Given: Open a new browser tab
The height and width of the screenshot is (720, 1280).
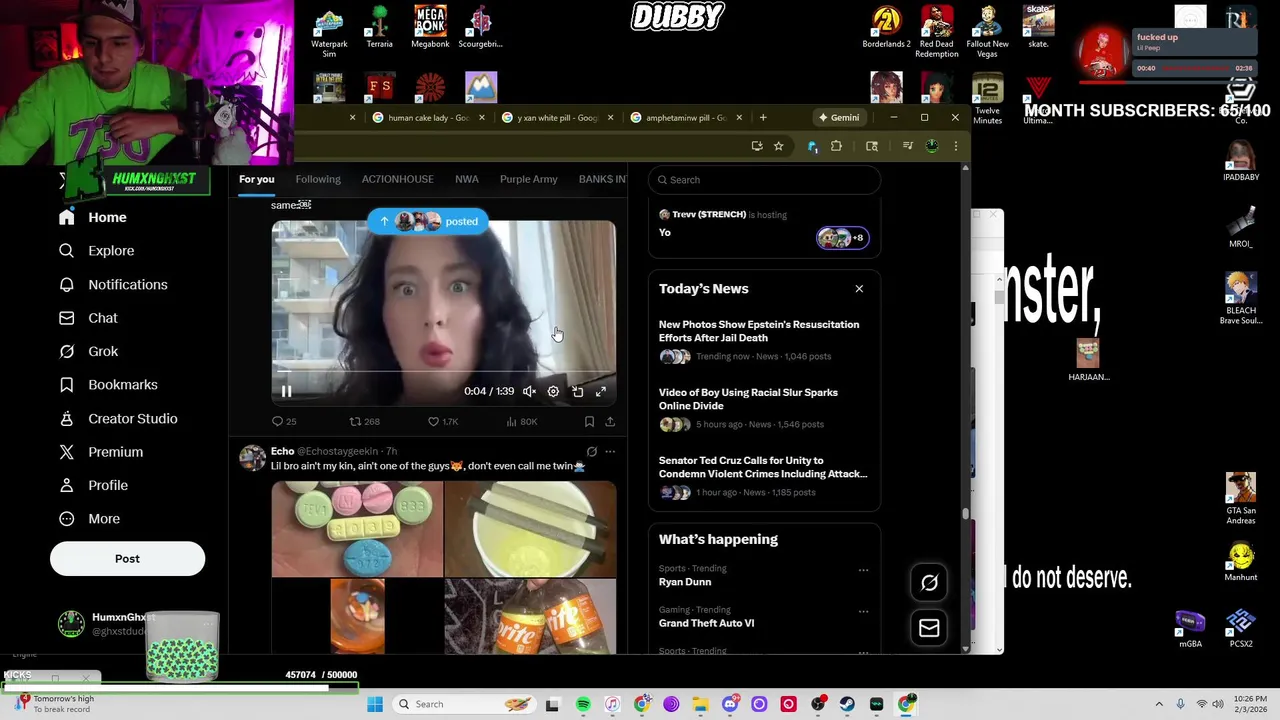Looking at the screenshot, I should coord(763,118).
